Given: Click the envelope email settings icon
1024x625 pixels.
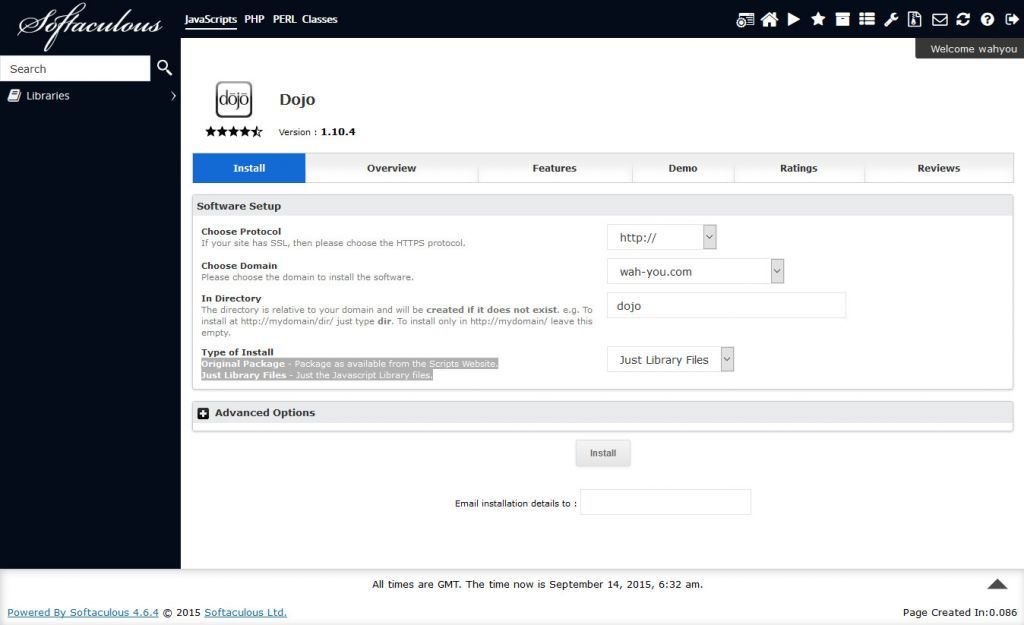Looking at the screenshot, I should [939, 19].
